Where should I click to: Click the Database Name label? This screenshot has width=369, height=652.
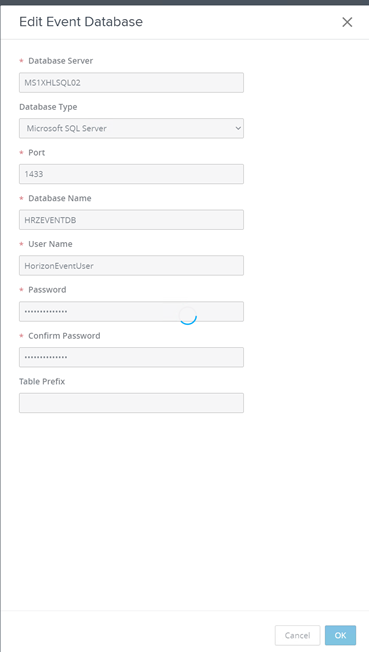click(x=60, y=198)
